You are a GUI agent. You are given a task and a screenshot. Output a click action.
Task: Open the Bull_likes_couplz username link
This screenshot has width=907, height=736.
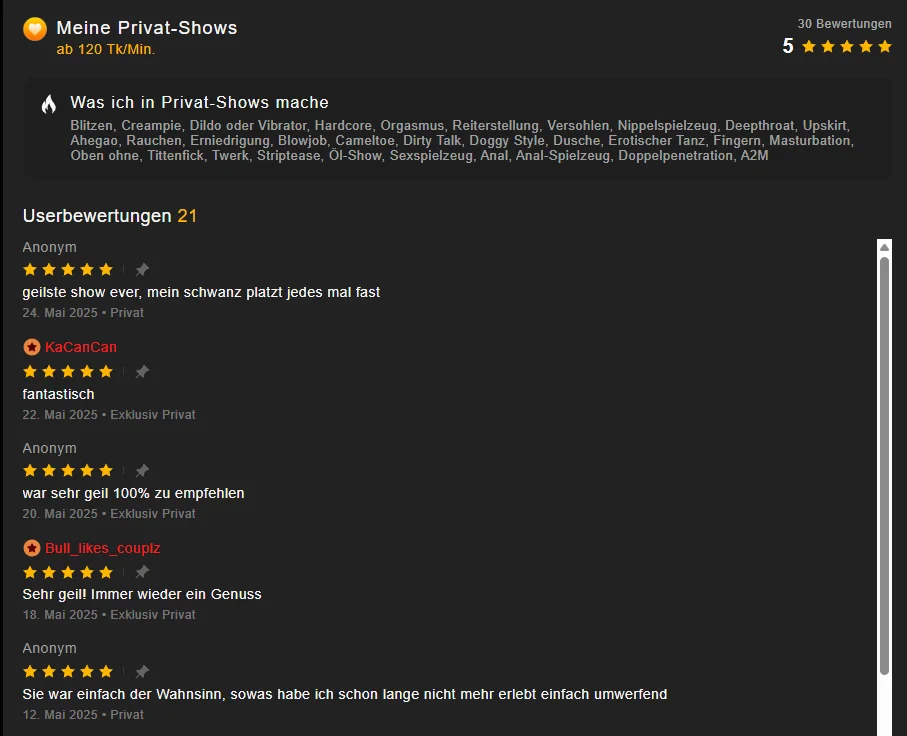click(x=103, y=548)
